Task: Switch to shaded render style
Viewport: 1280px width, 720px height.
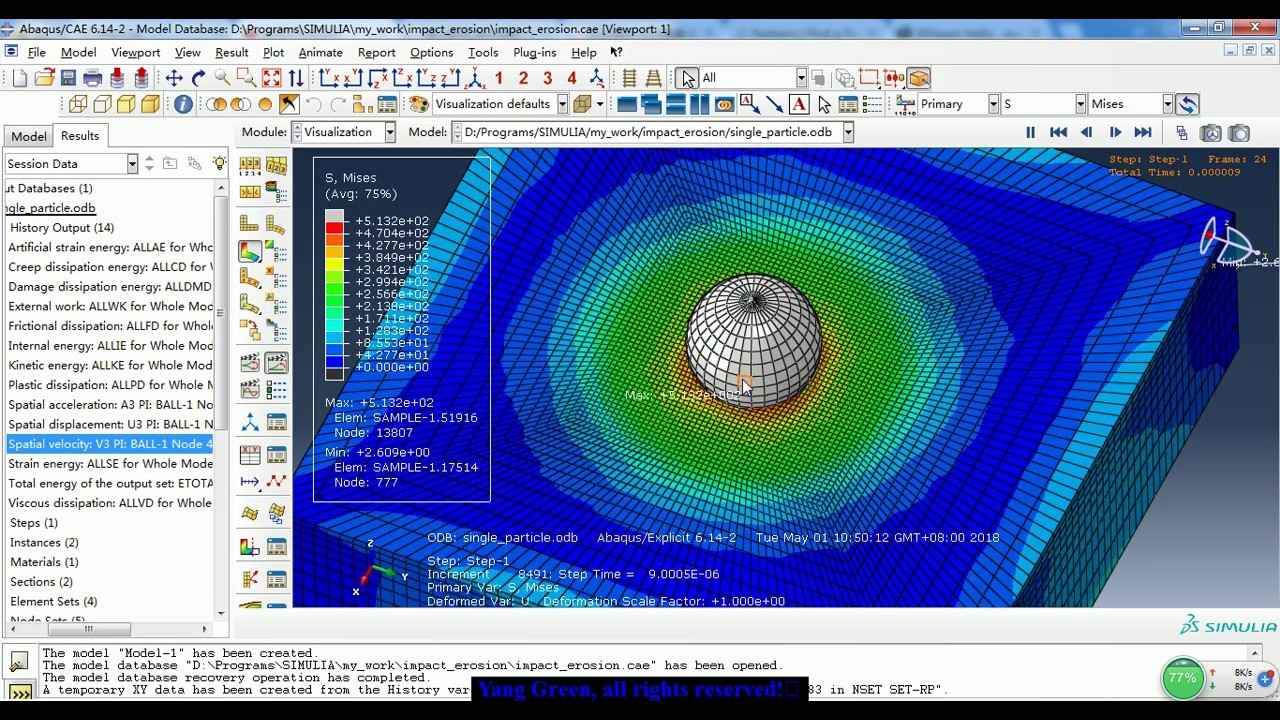Action: tap(150, 104)
